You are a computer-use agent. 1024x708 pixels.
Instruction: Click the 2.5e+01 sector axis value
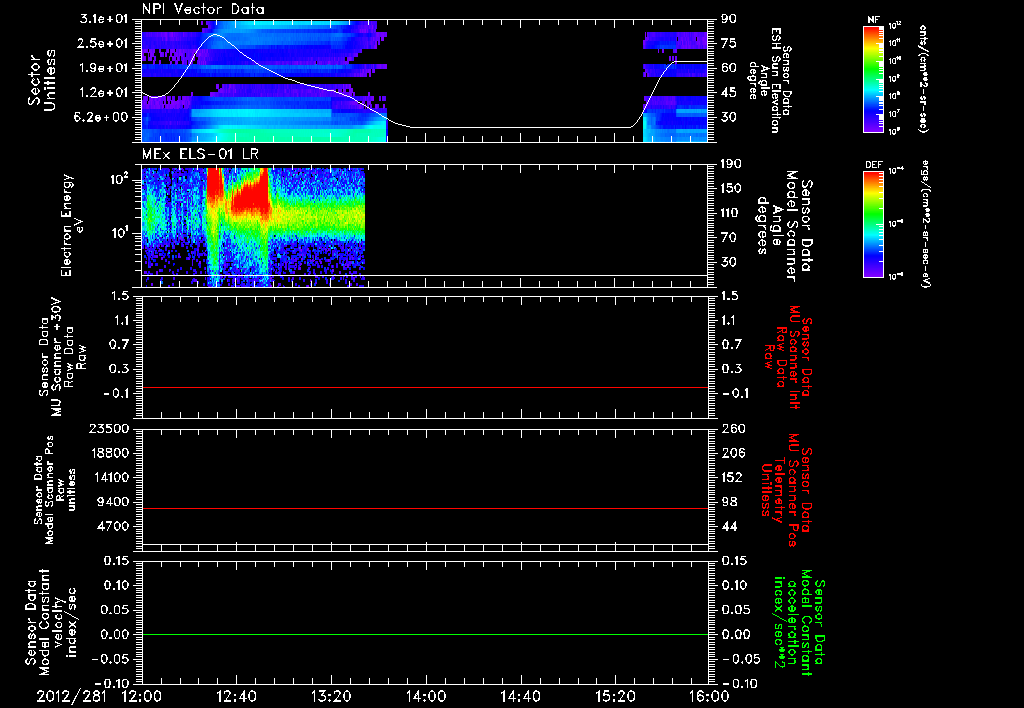pos(103,43)
